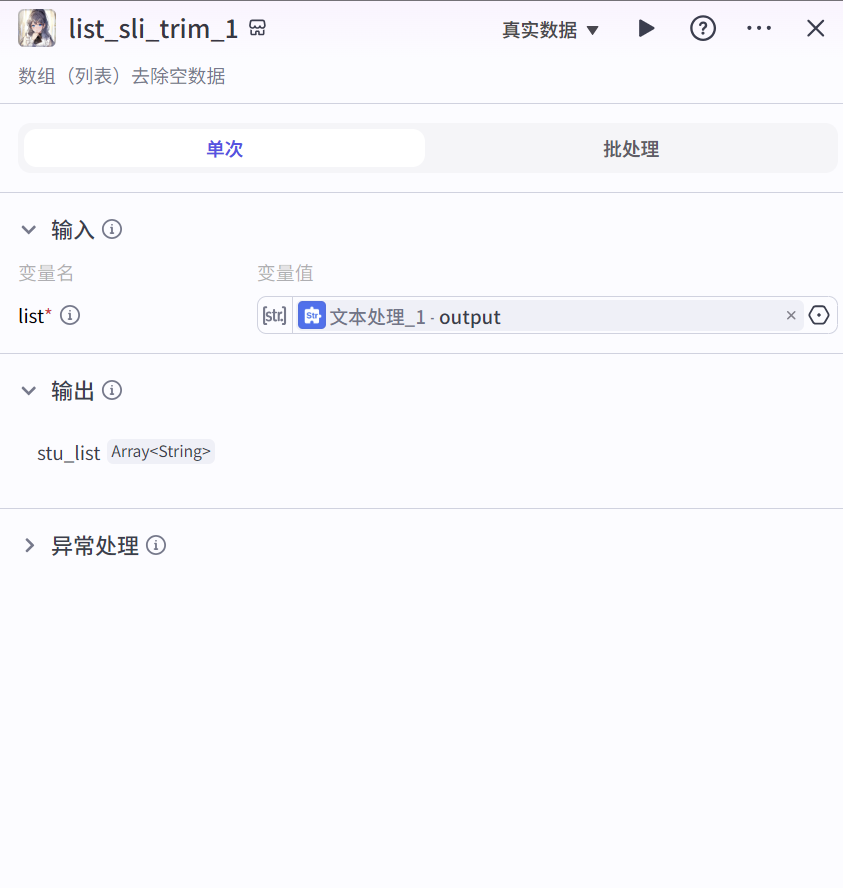Viewport: 843px width, 888px height.
Task: Click the node title list_sli_trim_1
Action: tap(153, 29)
